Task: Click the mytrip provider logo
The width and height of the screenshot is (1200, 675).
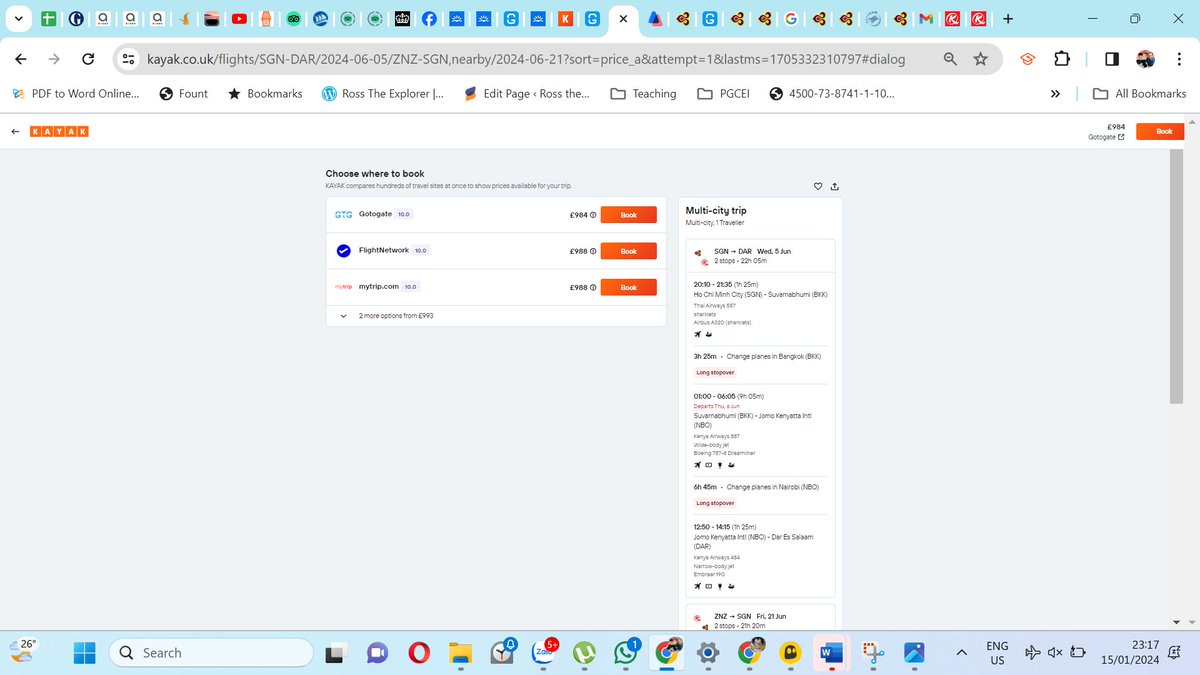Action: [344, 286]
